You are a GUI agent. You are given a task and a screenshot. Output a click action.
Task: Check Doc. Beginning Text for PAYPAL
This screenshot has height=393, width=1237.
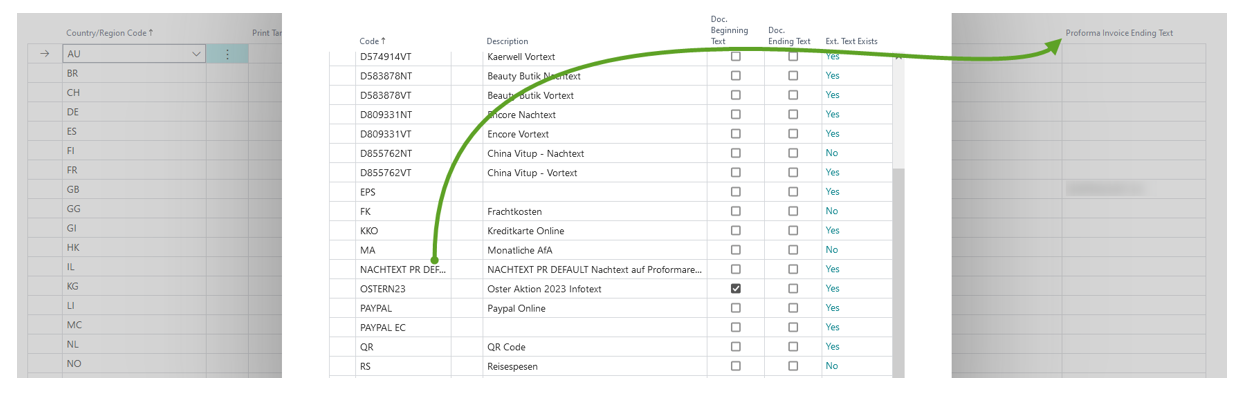click(736, 308)
